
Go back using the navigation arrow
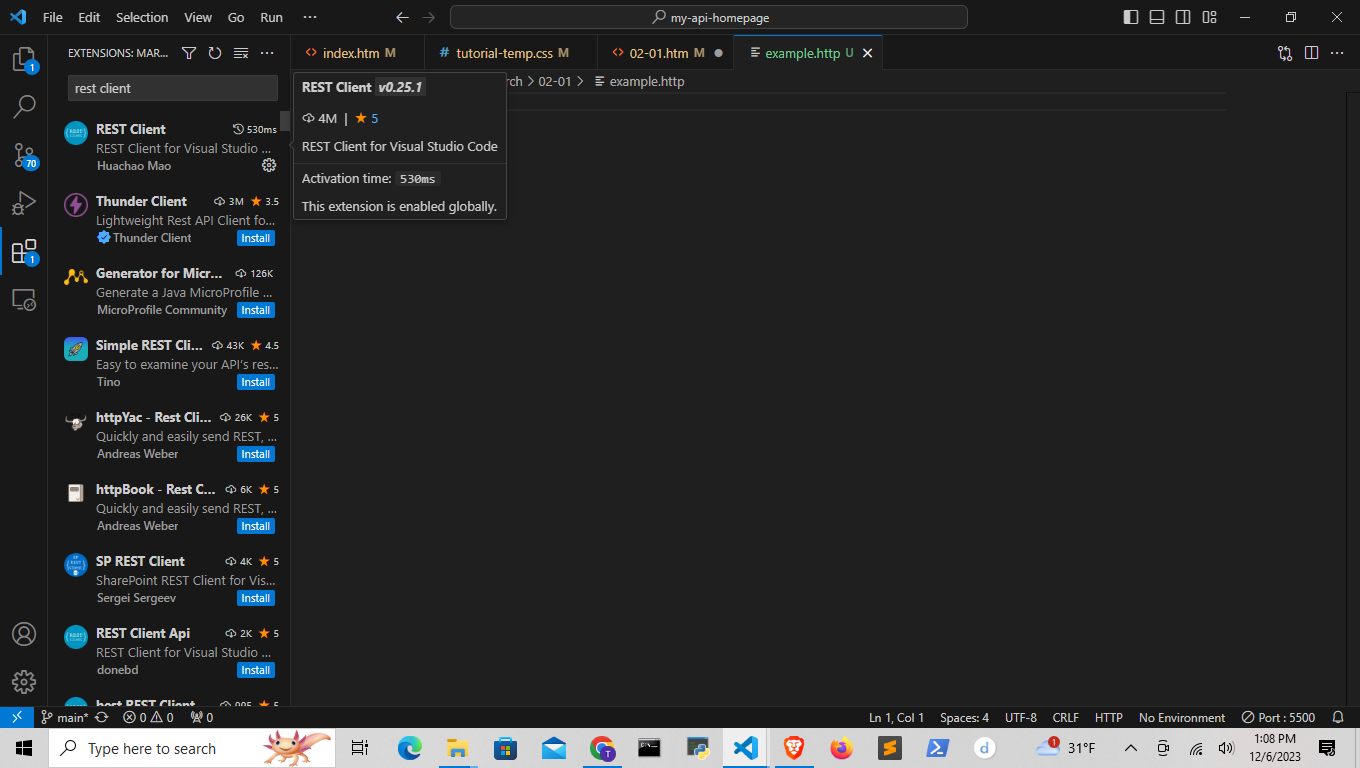[402, 18]
